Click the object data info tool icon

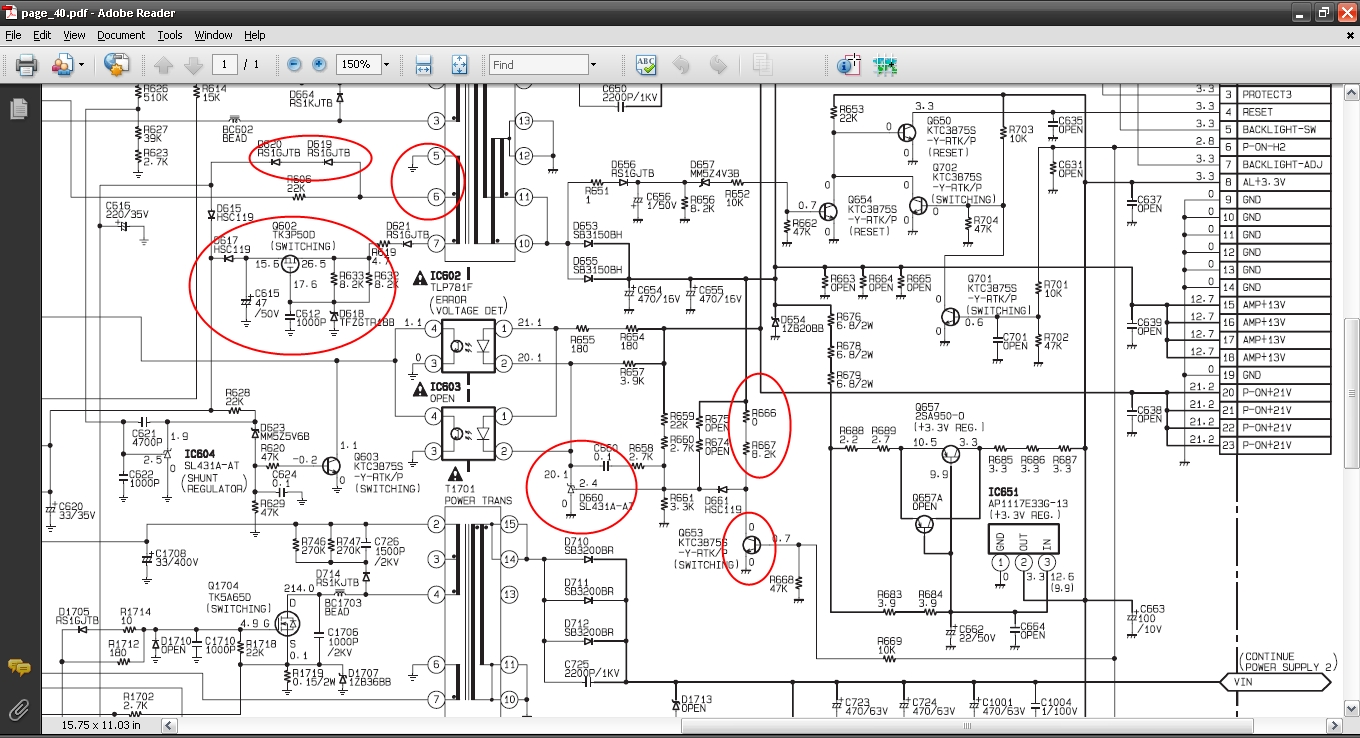tap(848, 65)
